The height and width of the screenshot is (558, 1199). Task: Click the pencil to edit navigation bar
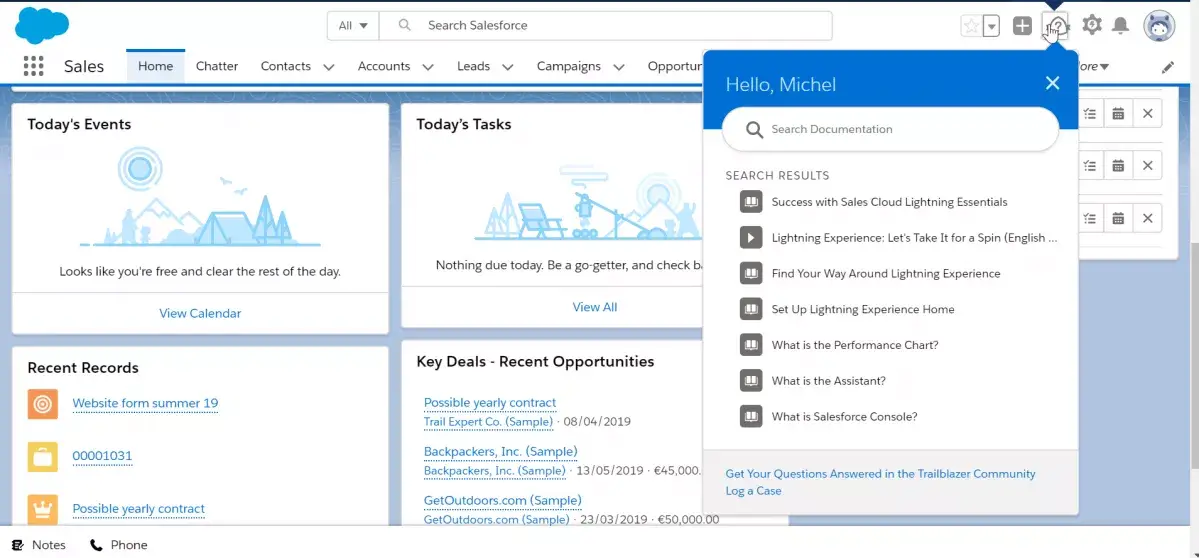[x=1168, y=67]
